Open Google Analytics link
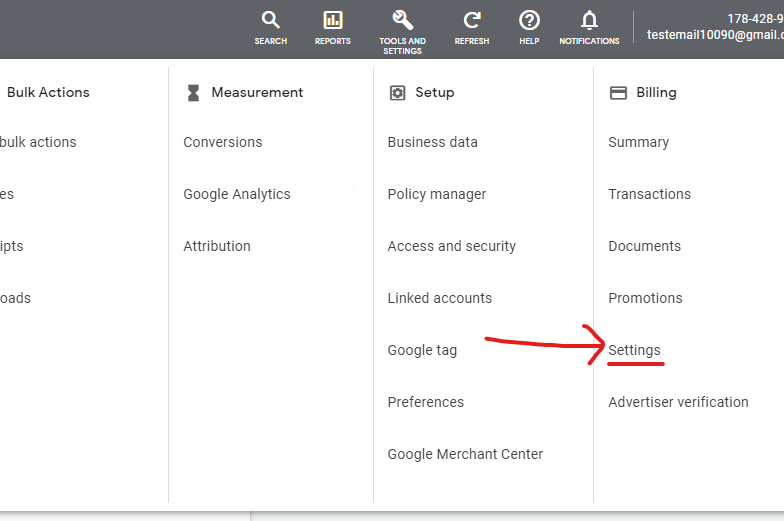 [x=236, y=194]
